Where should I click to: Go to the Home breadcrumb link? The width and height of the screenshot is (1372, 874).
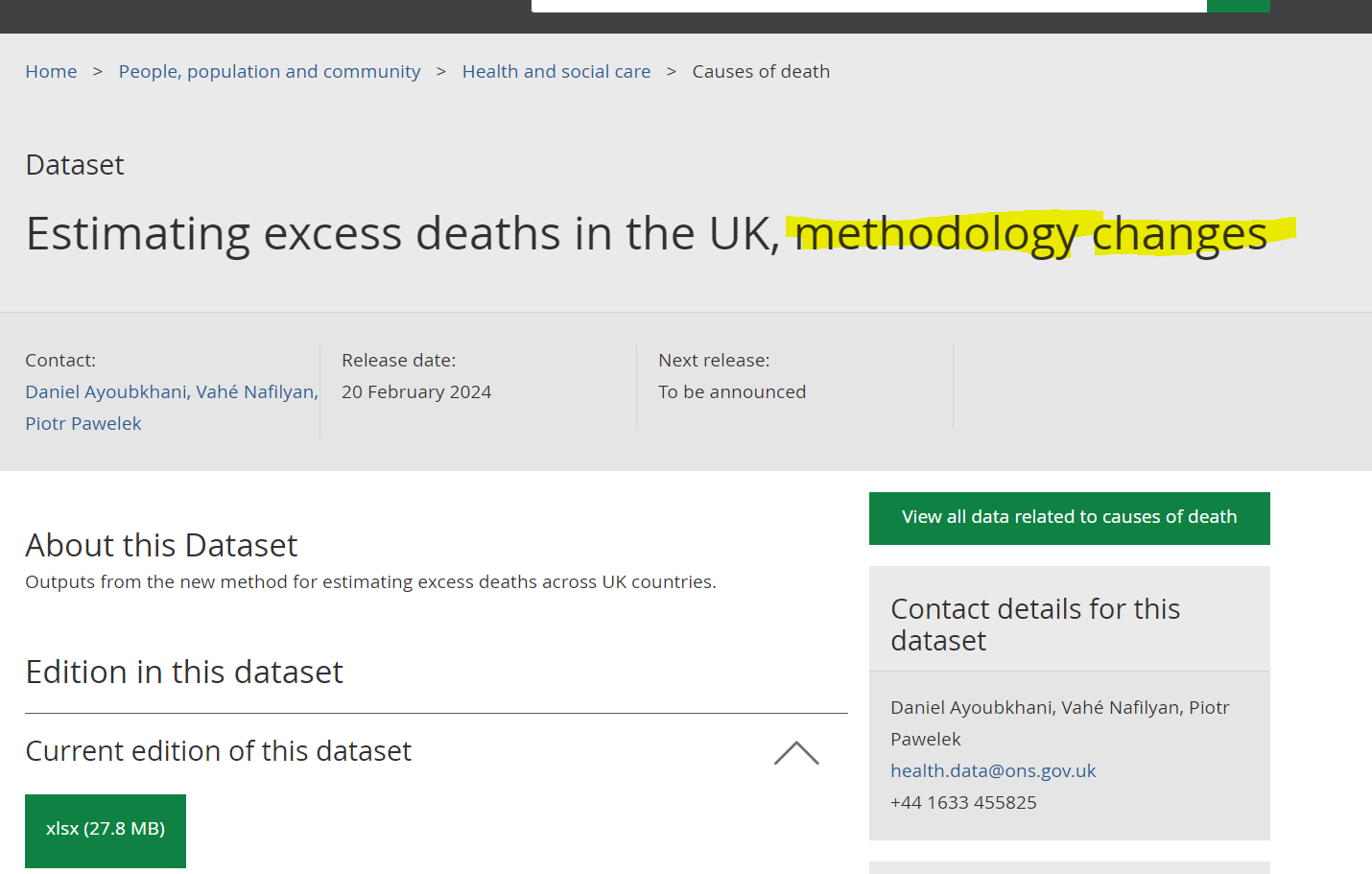(x=51, y=71)
